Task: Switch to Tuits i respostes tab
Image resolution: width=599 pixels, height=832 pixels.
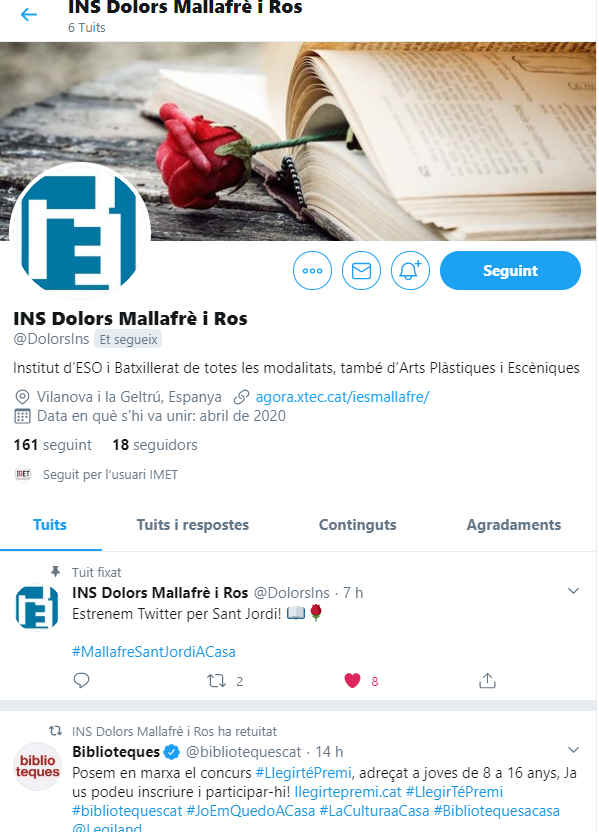Action: coord(193,525)
